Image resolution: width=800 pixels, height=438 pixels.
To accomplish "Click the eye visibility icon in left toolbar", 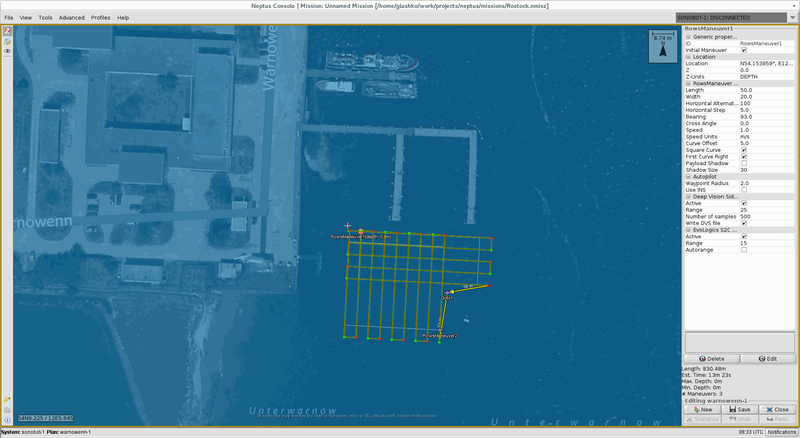I will point(7,50).
